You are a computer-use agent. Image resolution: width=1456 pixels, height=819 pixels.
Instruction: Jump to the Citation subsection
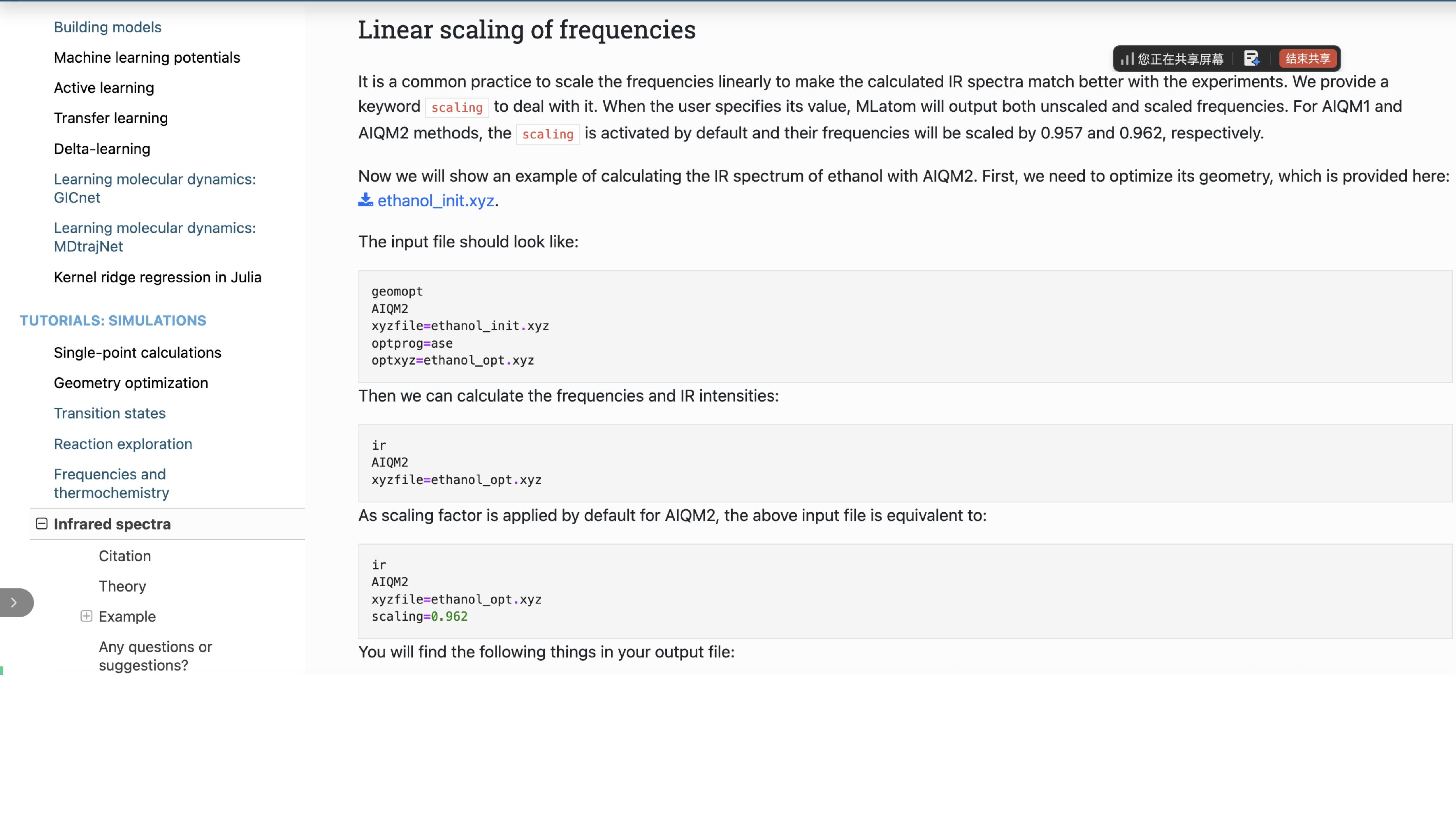tap(125, 556)
